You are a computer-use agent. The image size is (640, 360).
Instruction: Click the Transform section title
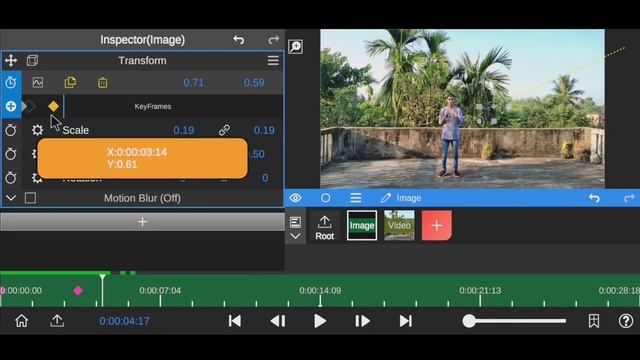tap(142, 60)
